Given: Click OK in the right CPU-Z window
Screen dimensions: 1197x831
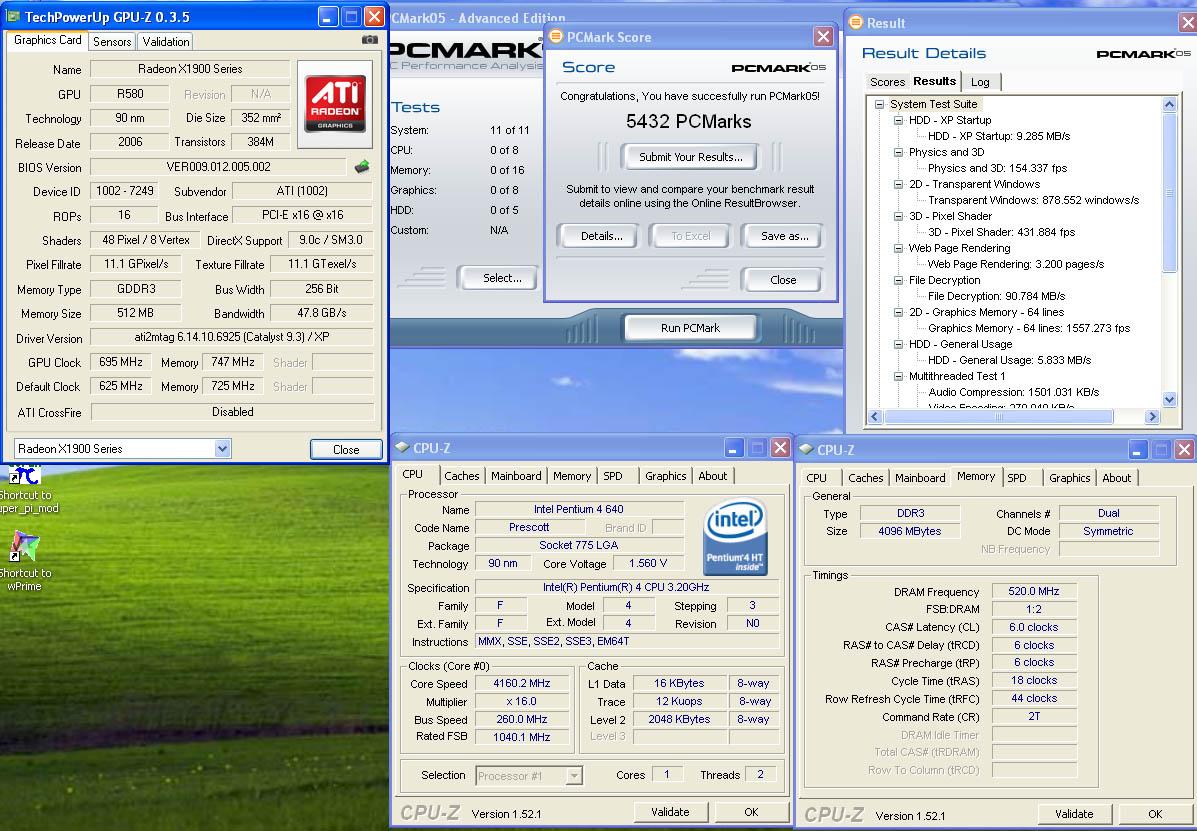Looking at the screenshot, I should 1155,814.
